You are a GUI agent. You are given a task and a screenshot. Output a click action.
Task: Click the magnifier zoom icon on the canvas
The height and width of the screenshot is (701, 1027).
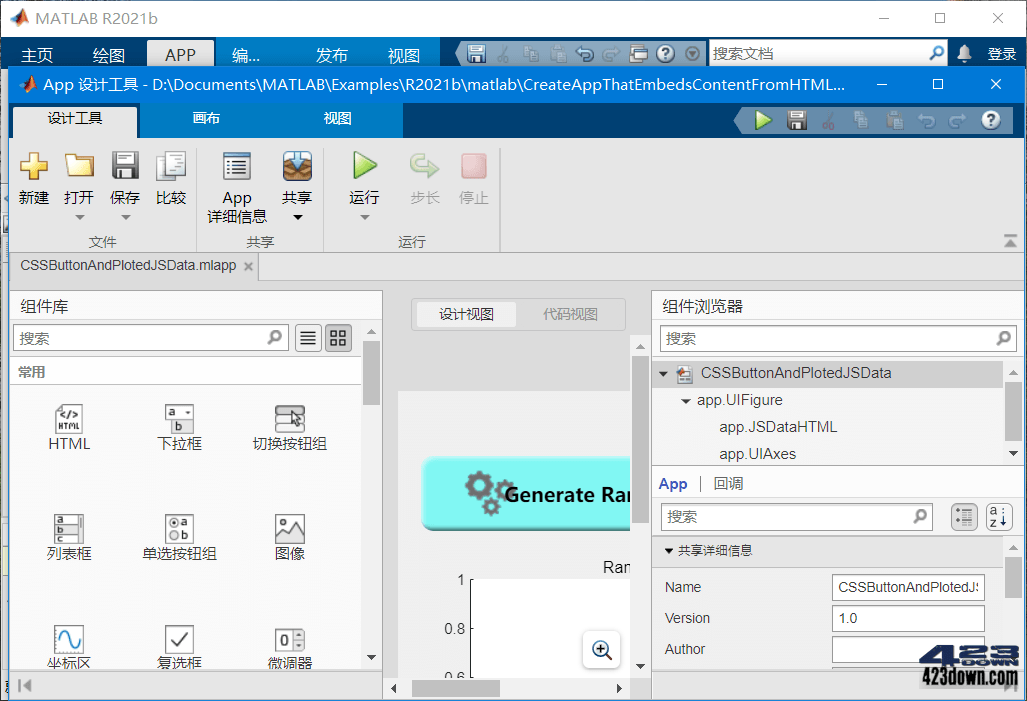pyautogui.click(x=601, y=650)
